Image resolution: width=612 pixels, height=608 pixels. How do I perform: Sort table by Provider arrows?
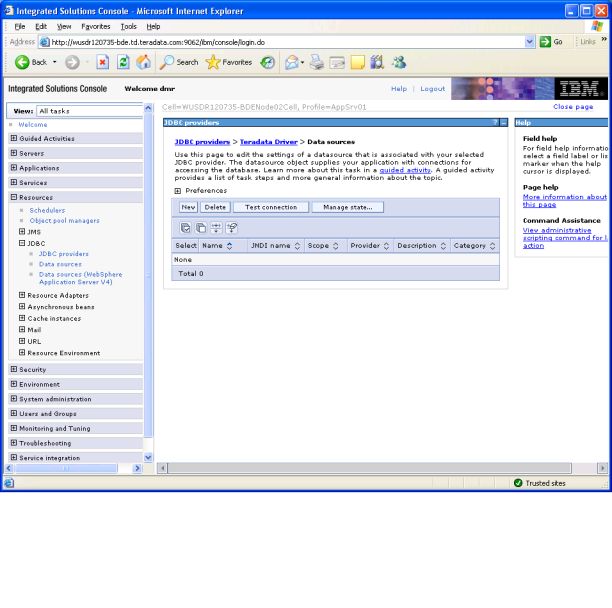tap(386, 246)
